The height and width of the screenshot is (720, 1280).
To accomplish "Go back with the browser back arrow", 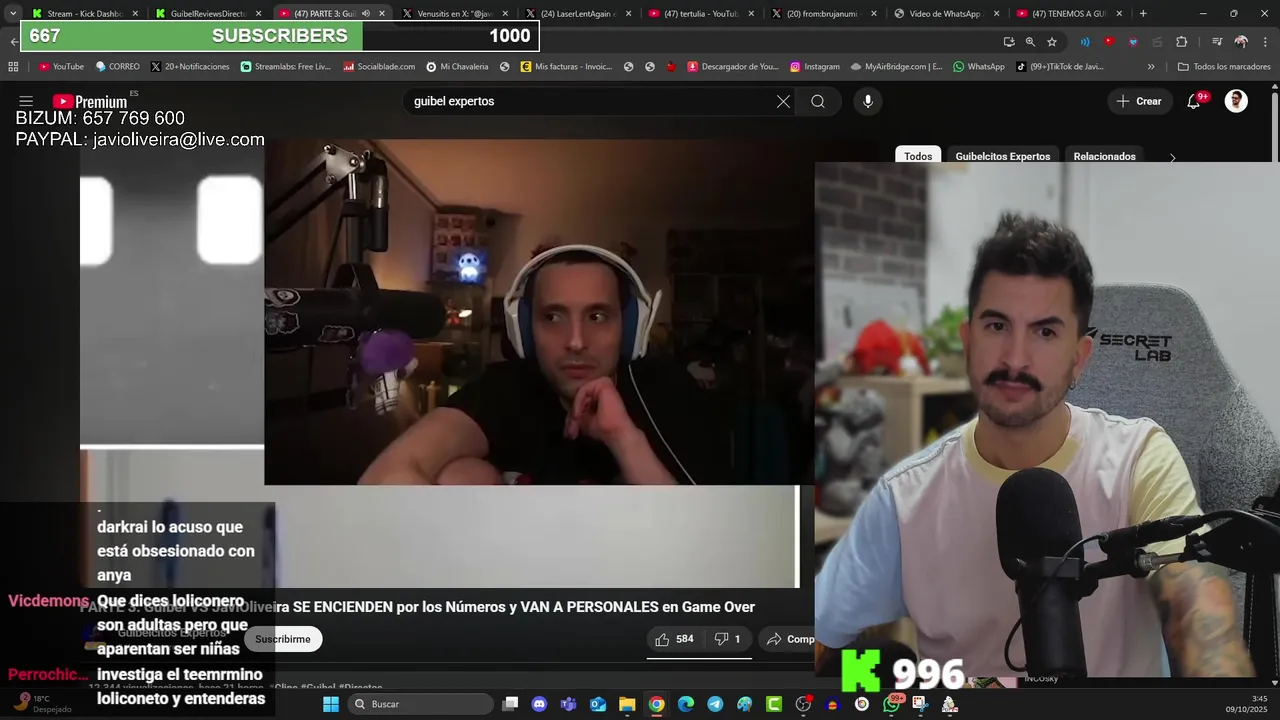I will [x=12, y=42].
